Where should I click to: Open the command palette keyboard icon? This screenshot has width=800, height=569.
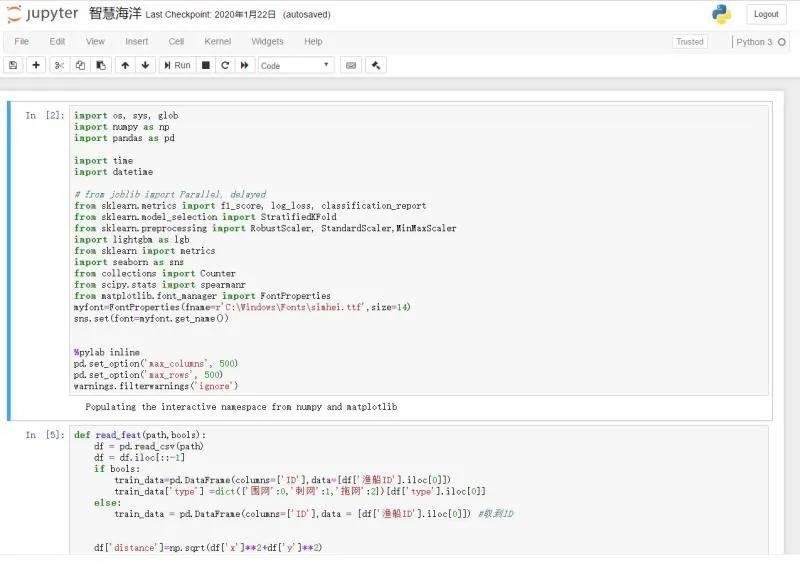[x=350, y=65]
